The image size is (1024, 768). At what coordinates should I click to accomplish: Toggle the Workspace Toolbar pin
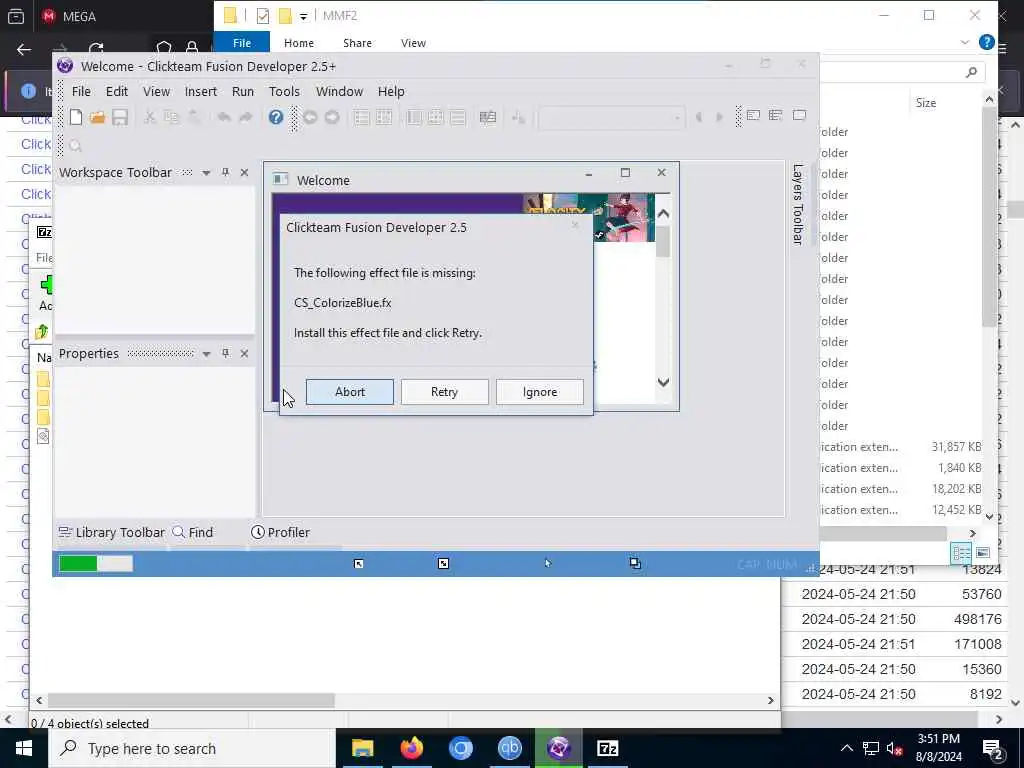(x=225, y=172)
